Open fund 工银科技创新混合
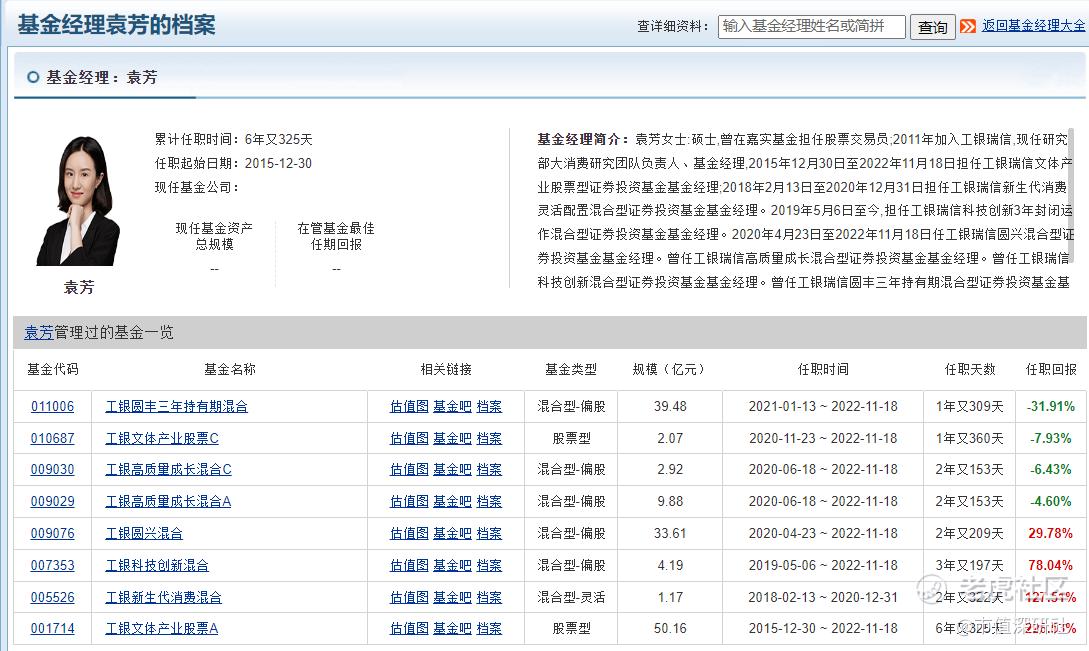The image size is (1089, 651). (157, 566)
